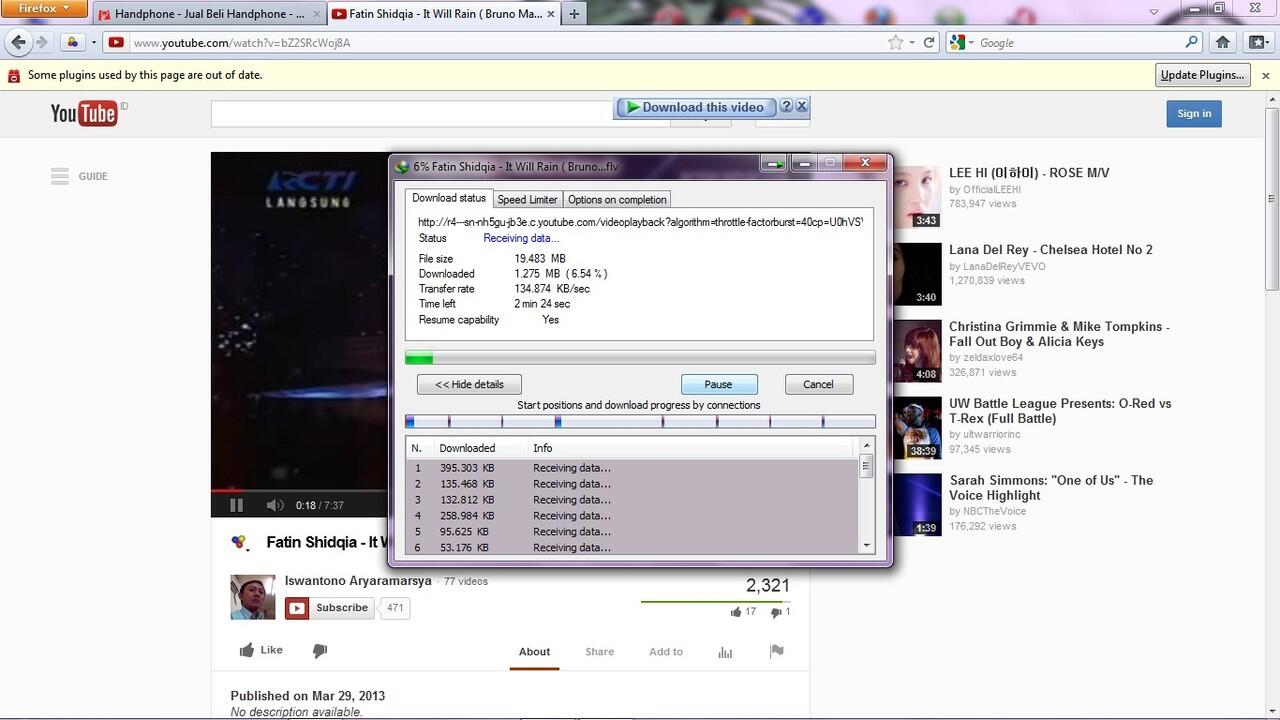The height and width of the screenshot is (720, 1280).
Task: Click the IDM green download progress bar
Action: [640, 358]
